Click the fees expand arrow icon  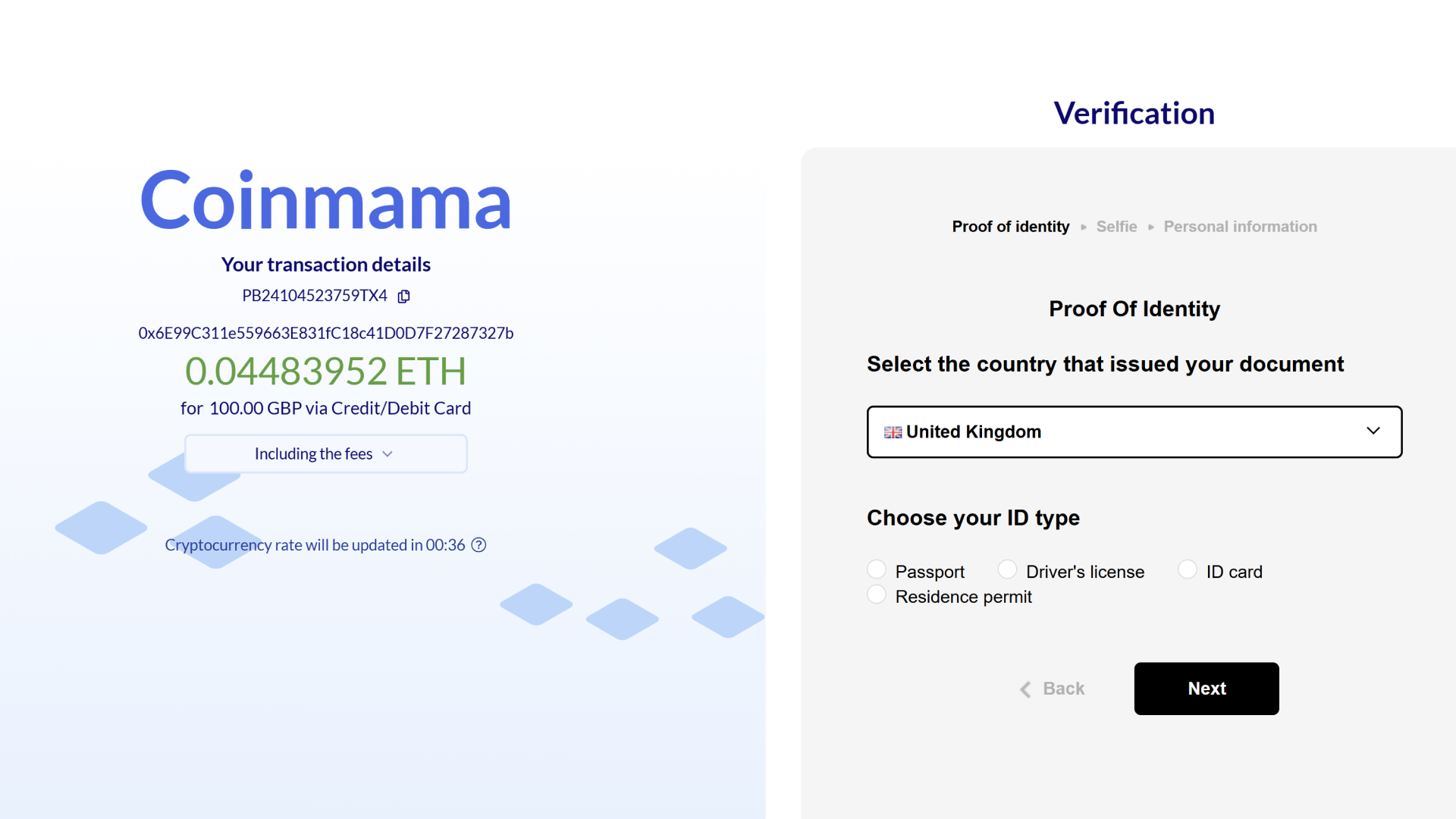(x=390, y=454)
